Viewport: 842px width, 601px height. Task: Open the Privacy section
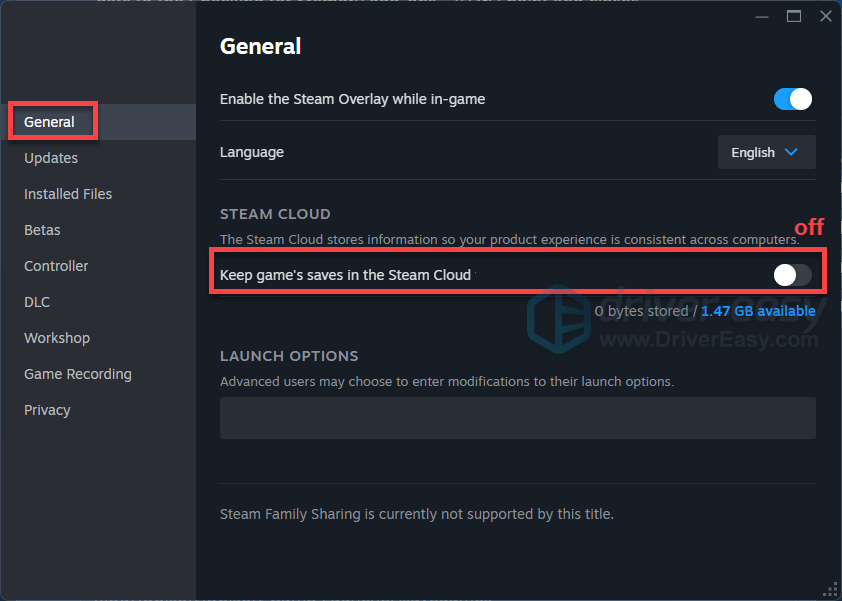[47, 410]
